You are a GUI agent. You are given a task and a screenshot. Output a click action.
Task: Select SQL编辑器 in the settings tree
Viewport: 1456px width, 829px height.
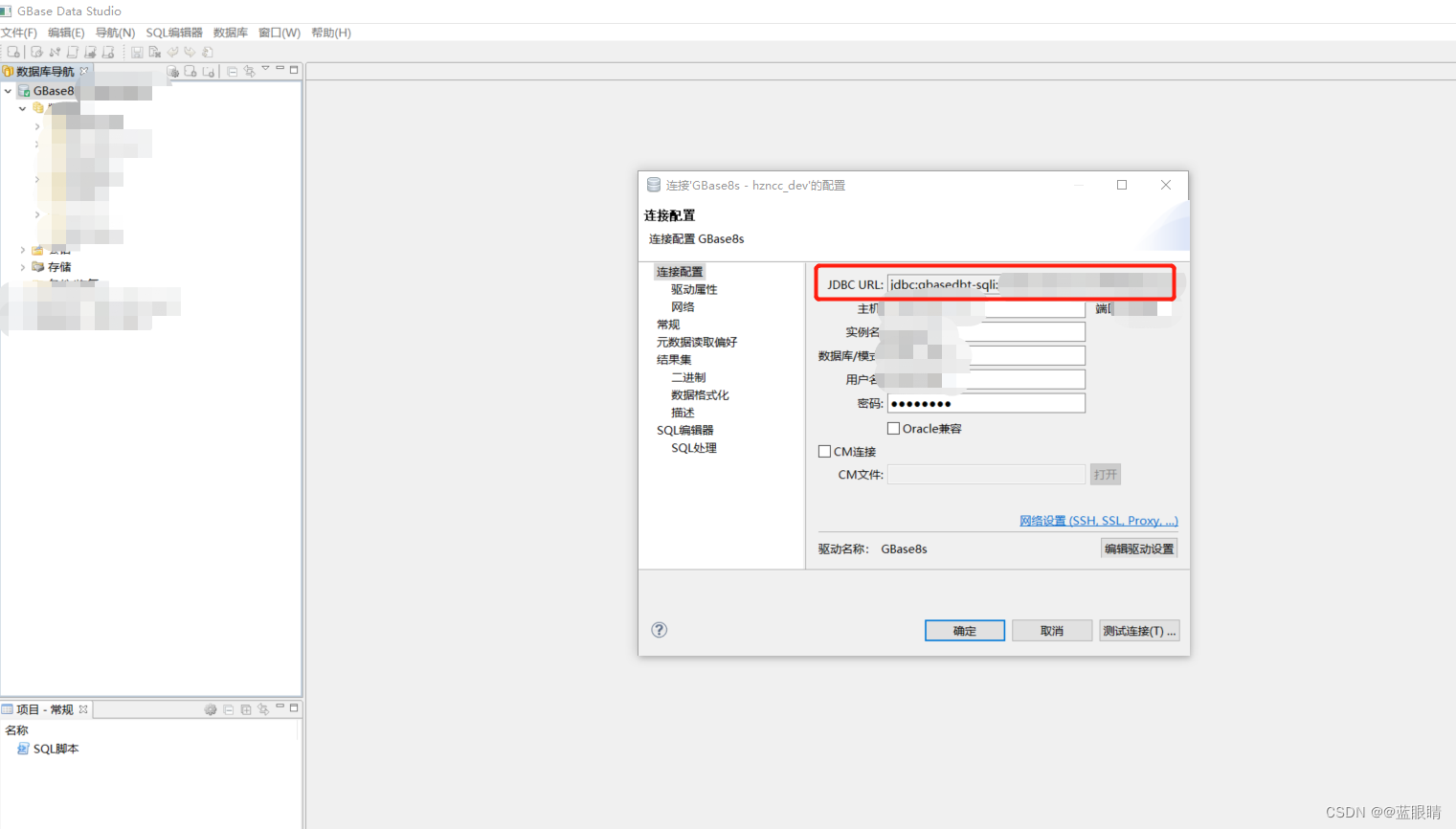point(685,430)
